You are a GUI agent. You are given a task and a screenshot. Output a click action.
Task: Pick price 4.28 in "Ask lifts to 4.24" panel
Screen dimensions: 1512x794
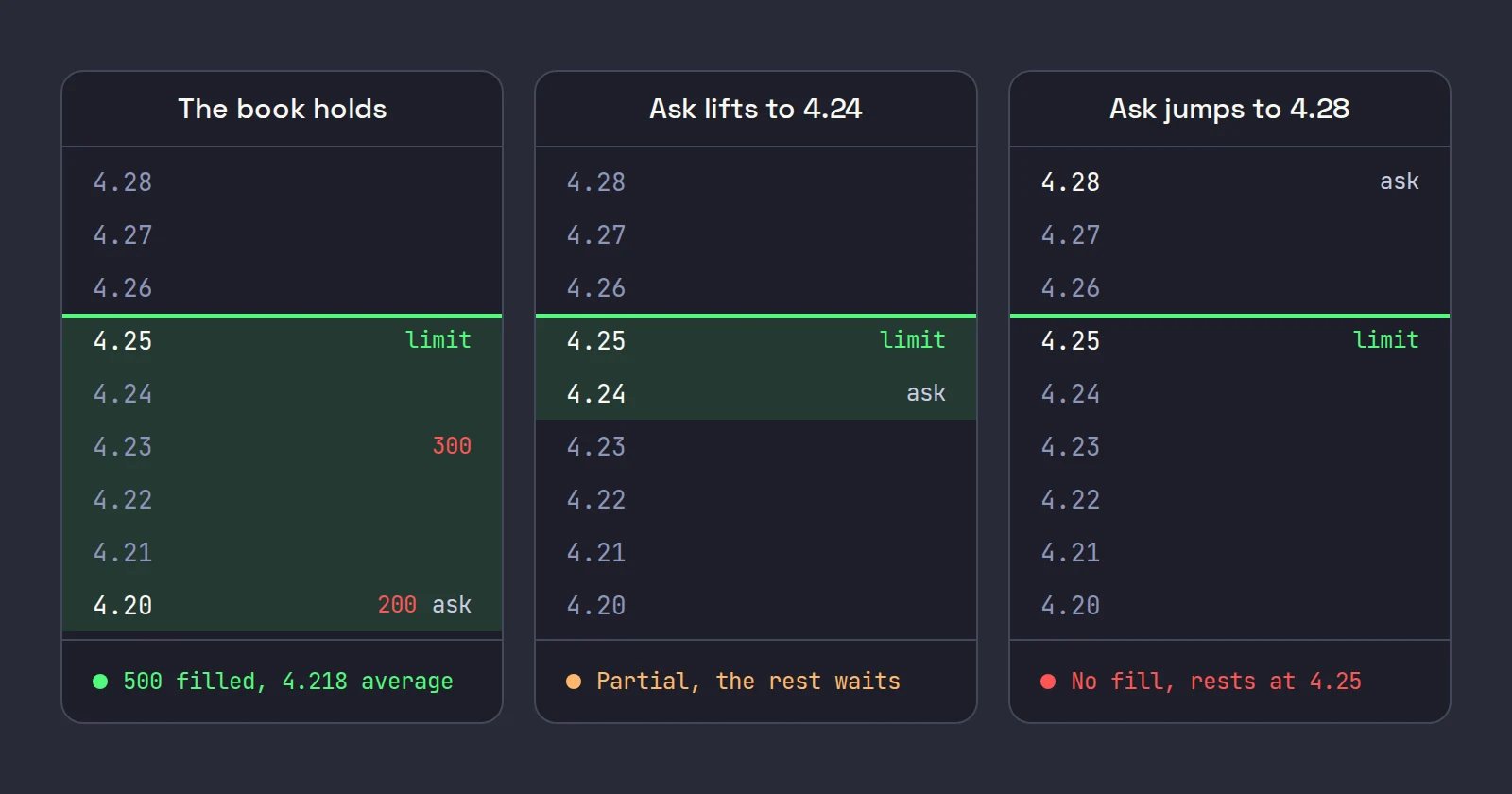tap(596, 181)
